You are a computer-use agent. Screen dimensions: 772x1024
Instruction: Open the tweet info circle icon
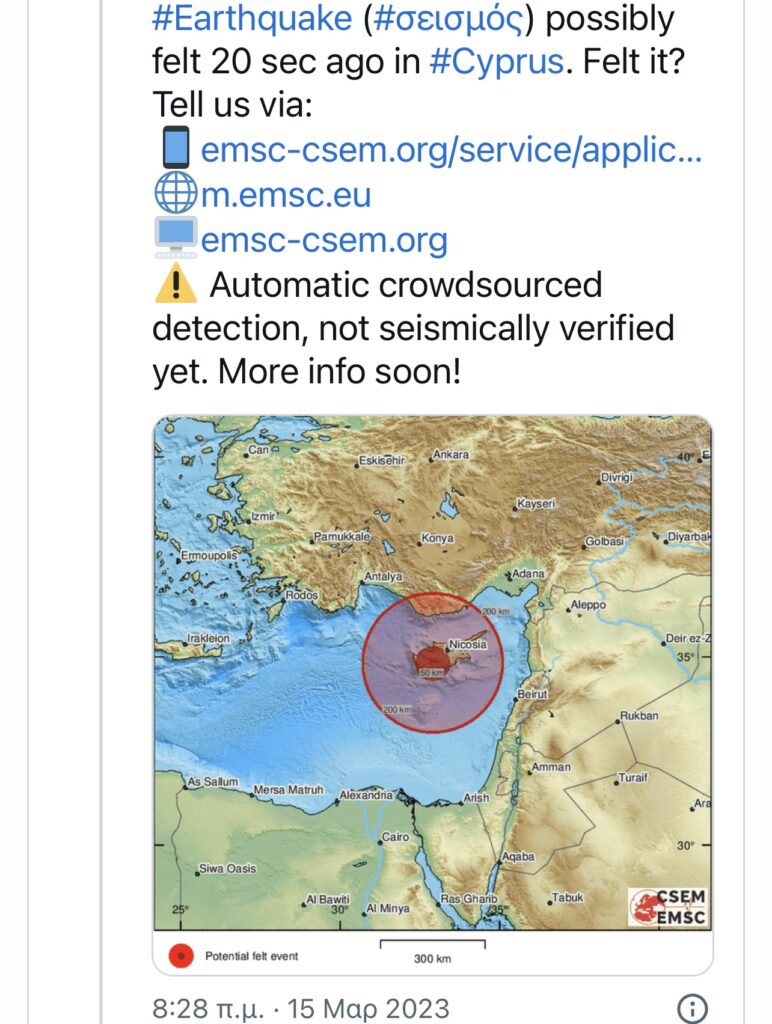[x=692, y=1008]
